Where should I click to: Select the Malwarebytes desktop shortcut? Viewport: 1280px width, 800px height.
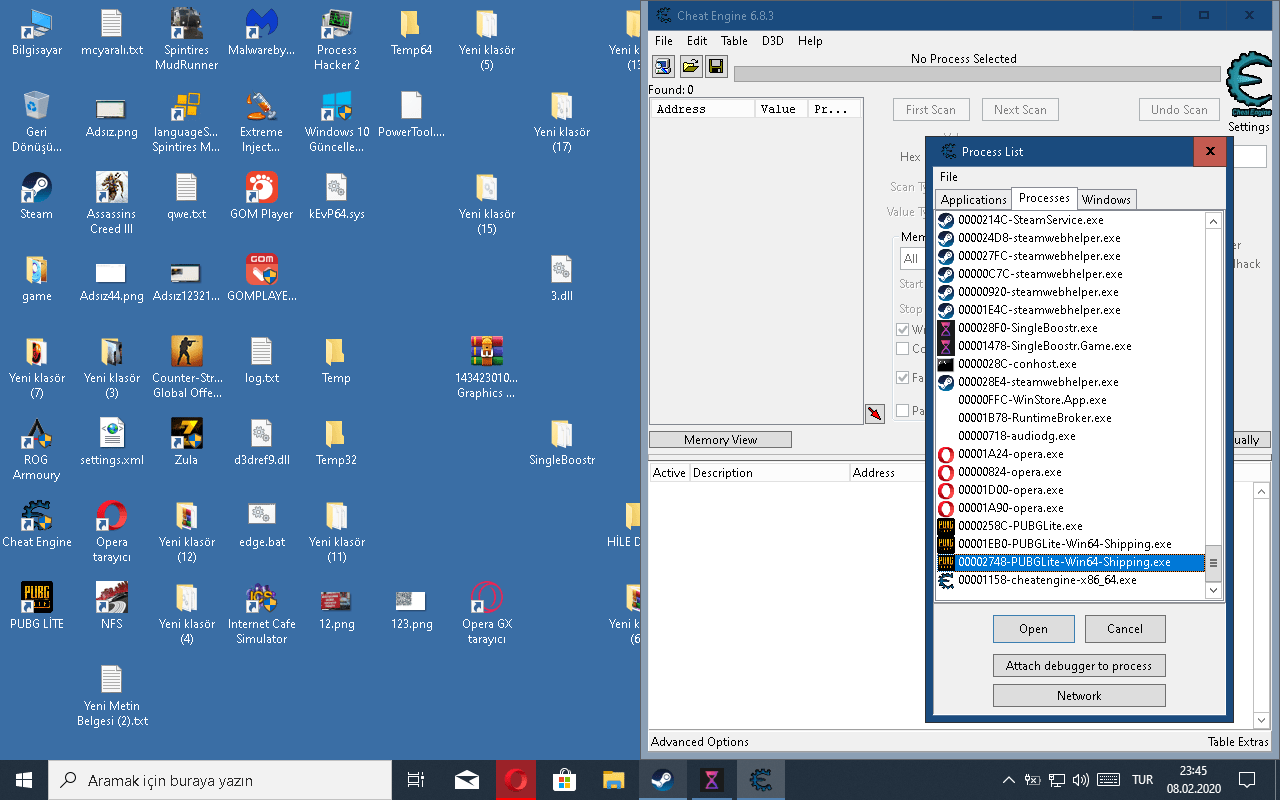coord(261,33)
